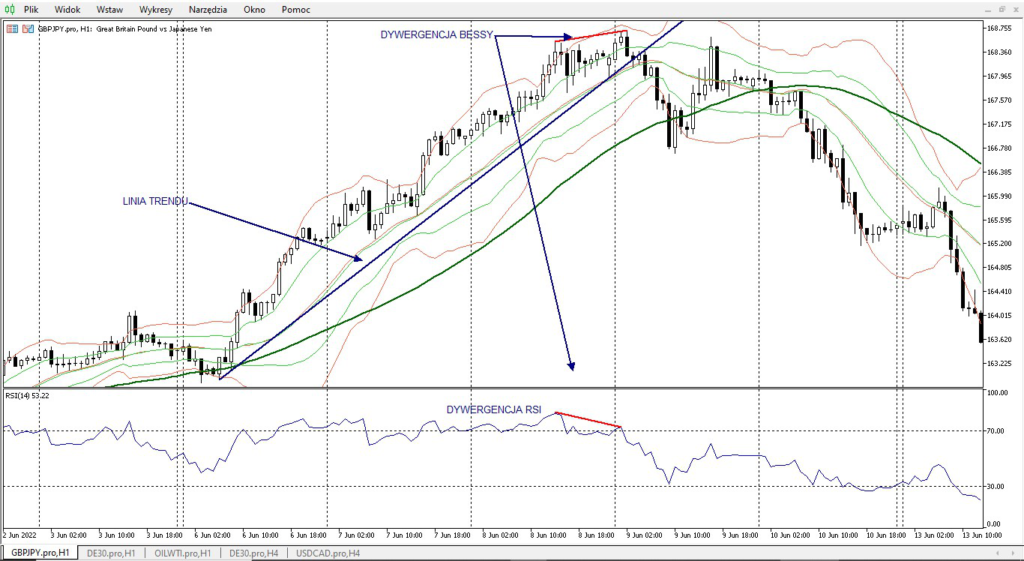Open the Wykresy menu
This screenshot has height=561, width=1024.
click(x=156, y=9)
